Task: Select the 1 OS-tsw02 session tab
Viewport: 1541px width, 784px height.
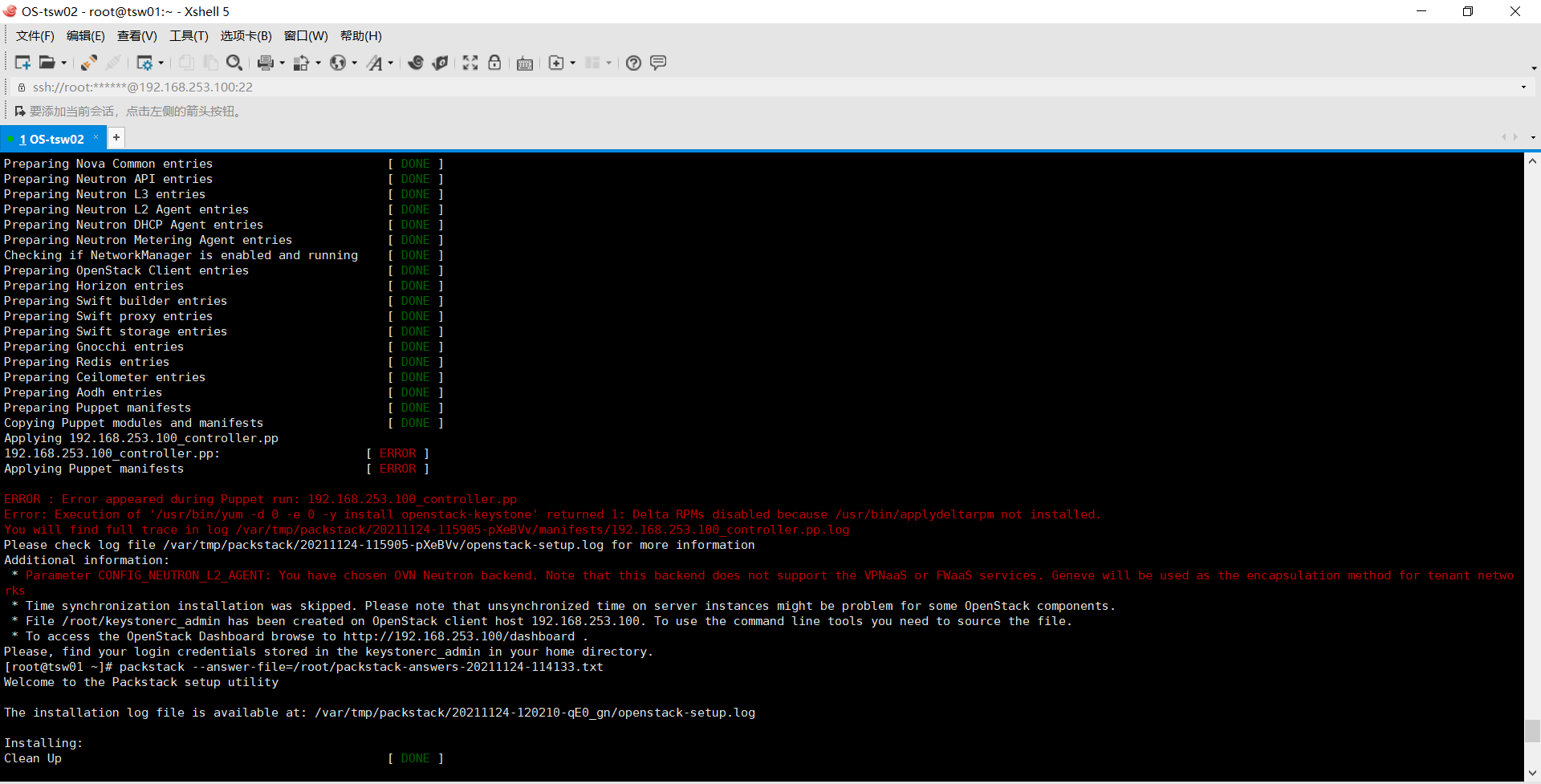Action: (x=51, y=139)
